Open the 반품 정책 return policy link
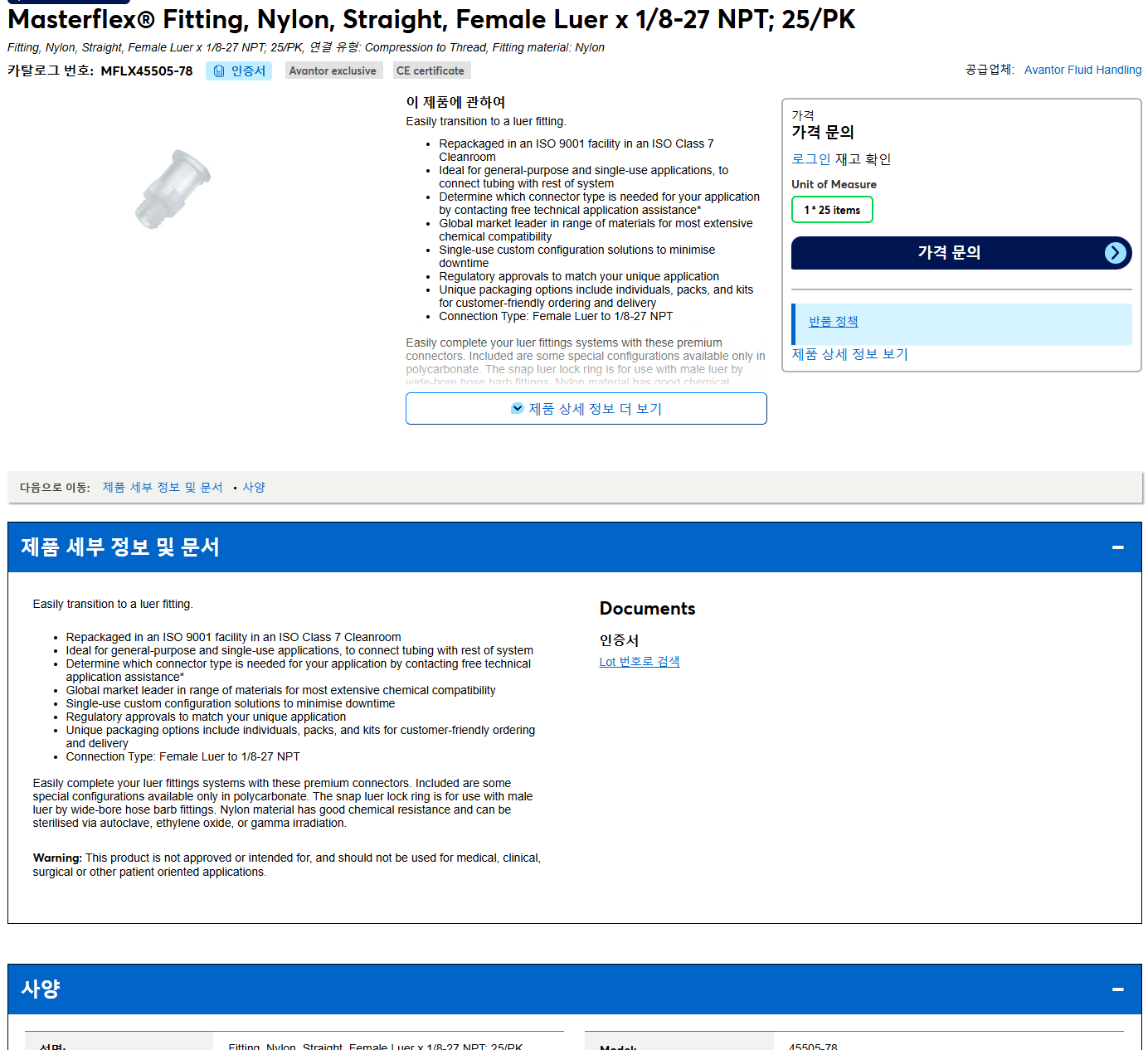 834,322
